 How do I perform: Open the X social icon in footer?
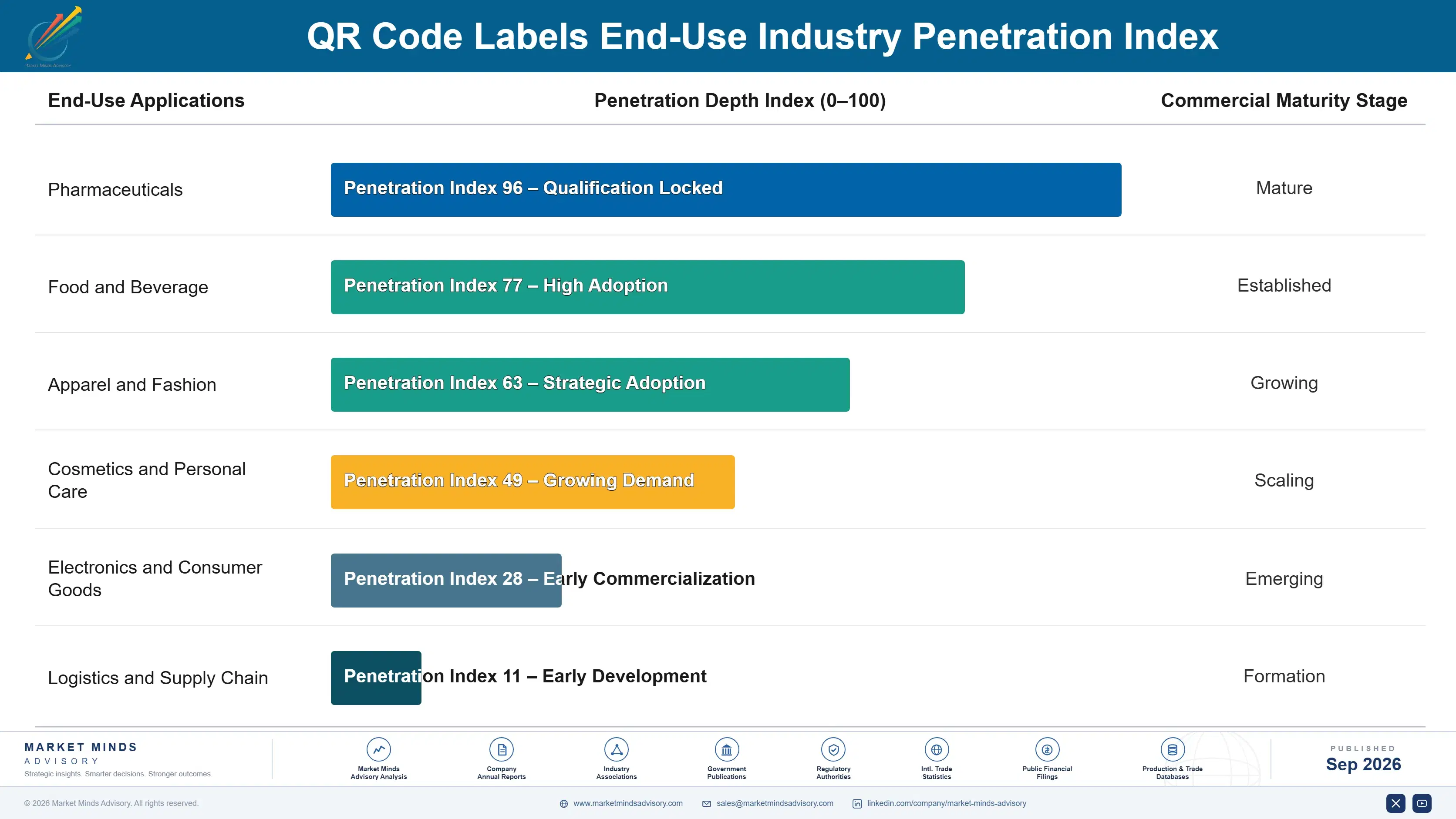point(1395,803)
